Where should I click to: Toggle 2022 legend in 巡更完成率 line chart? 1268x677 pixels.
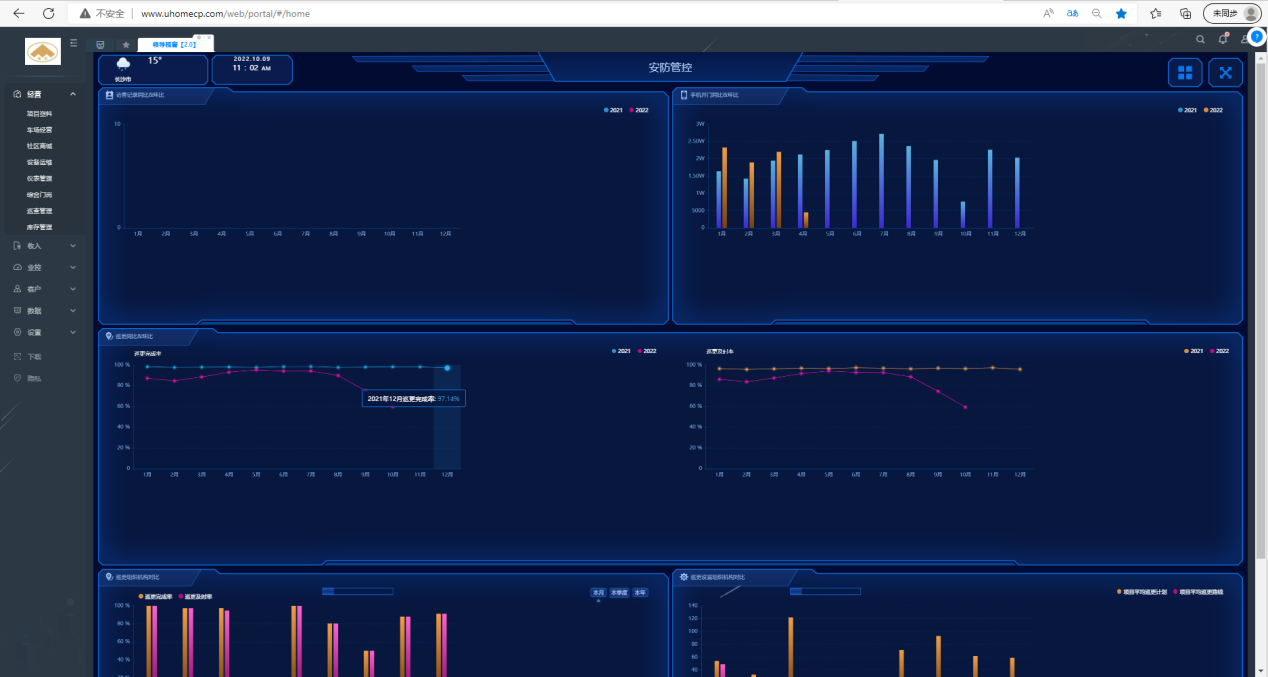(646, 351)
